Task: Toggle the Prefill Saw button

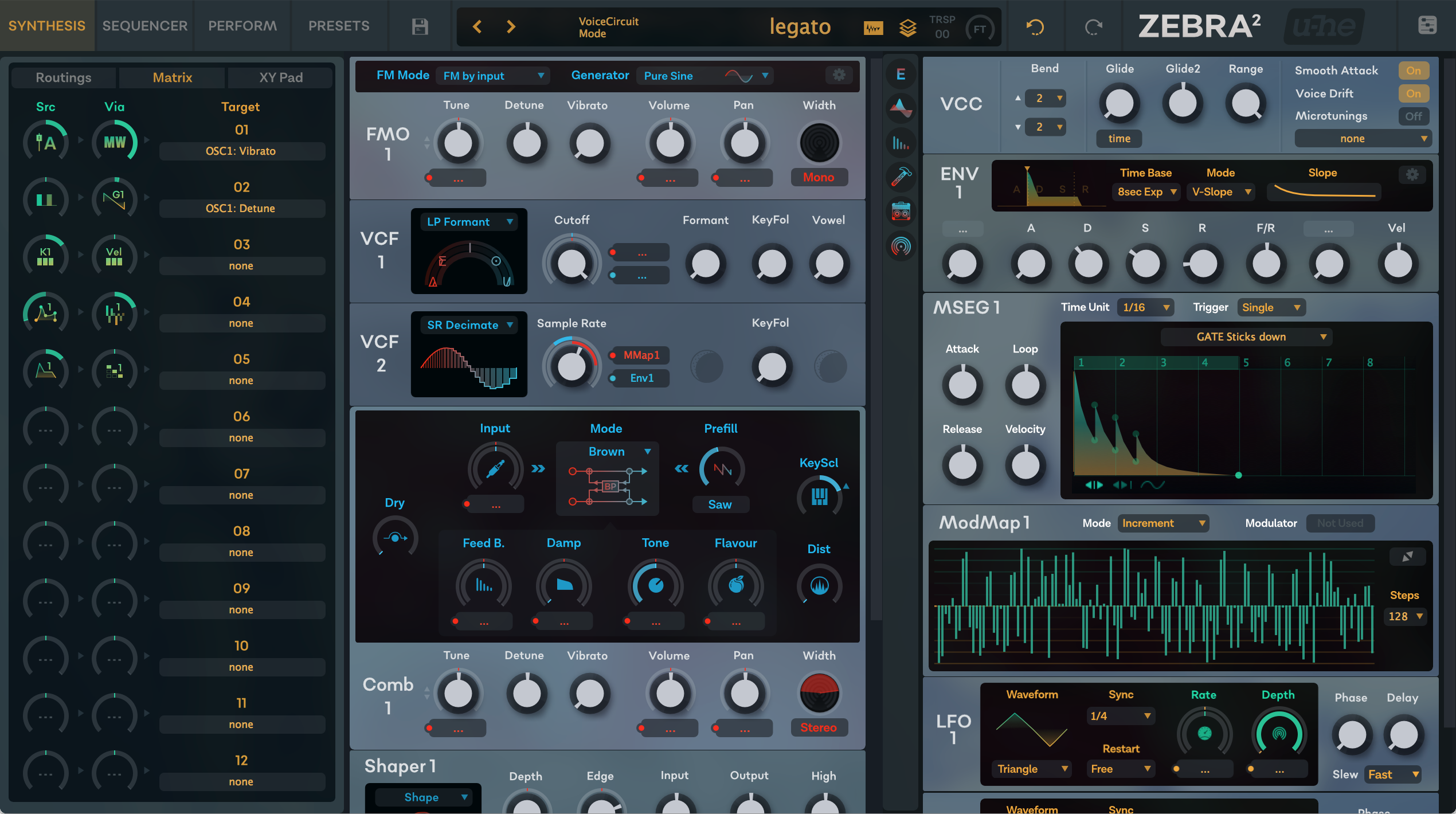Action: [720, 504]
